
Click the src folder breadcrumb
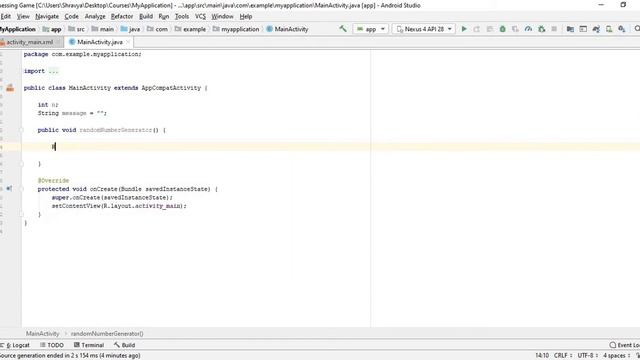pos(77,29)
